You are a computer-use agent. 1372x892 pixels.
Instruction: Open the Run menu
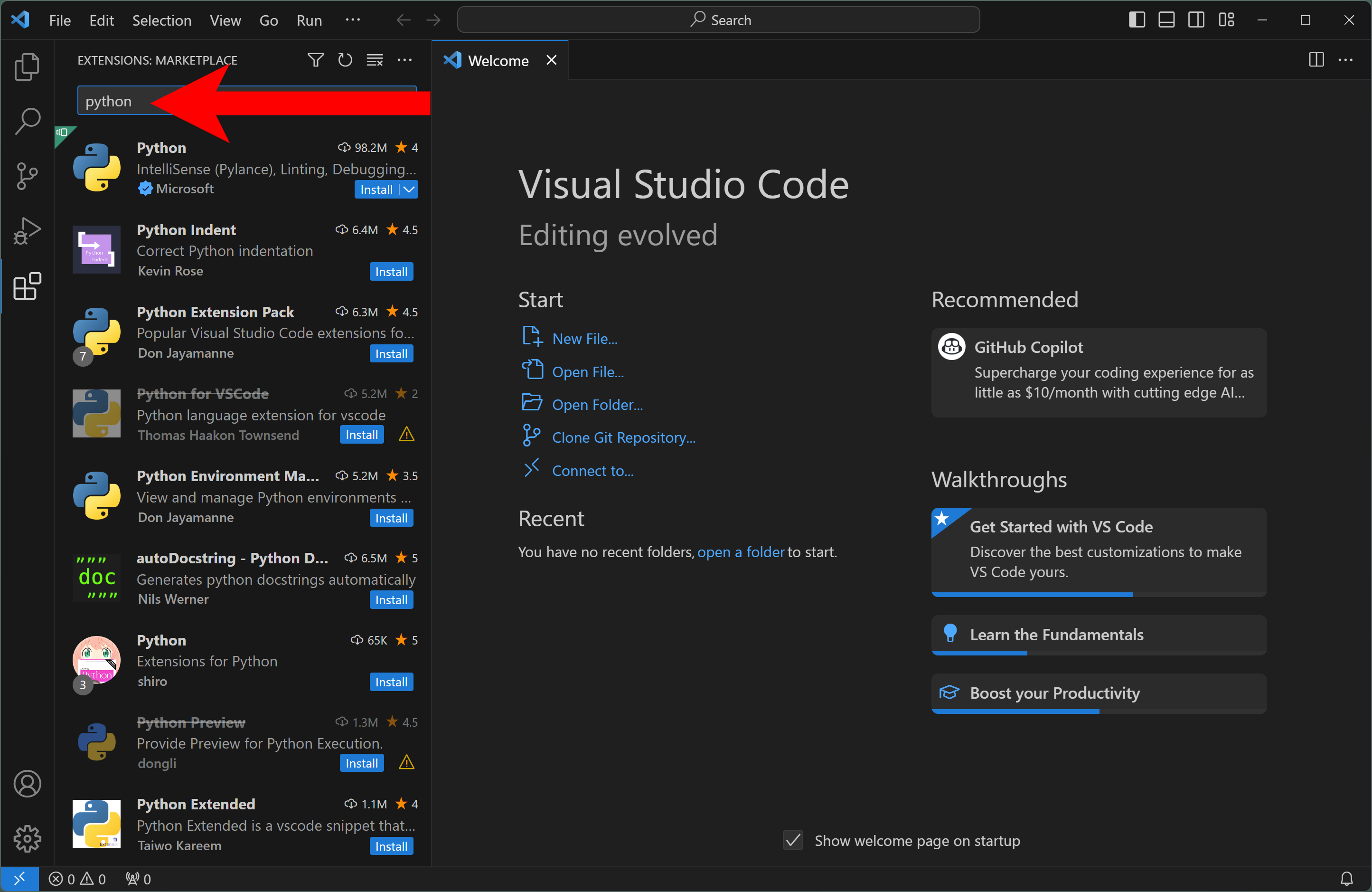(309, 20)
